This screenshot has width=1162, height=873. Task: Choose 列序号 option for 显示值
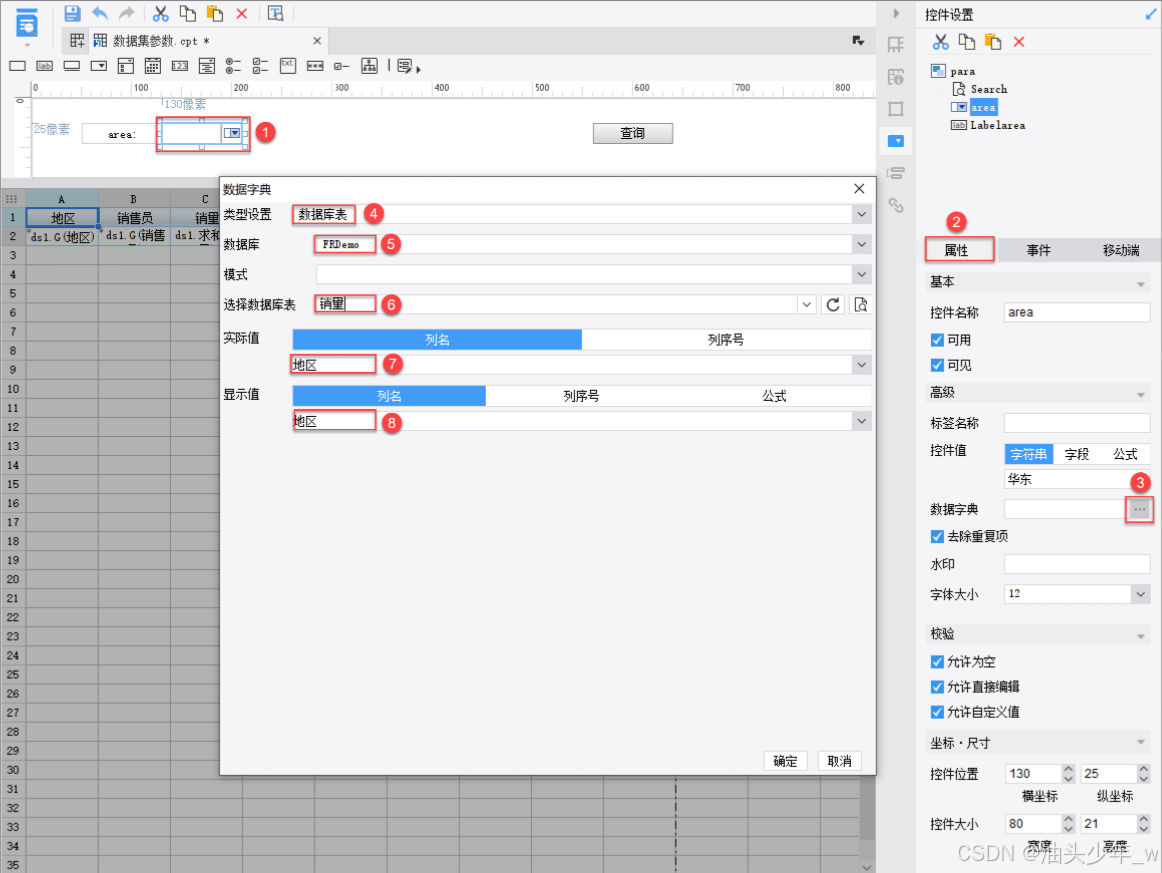582,396
